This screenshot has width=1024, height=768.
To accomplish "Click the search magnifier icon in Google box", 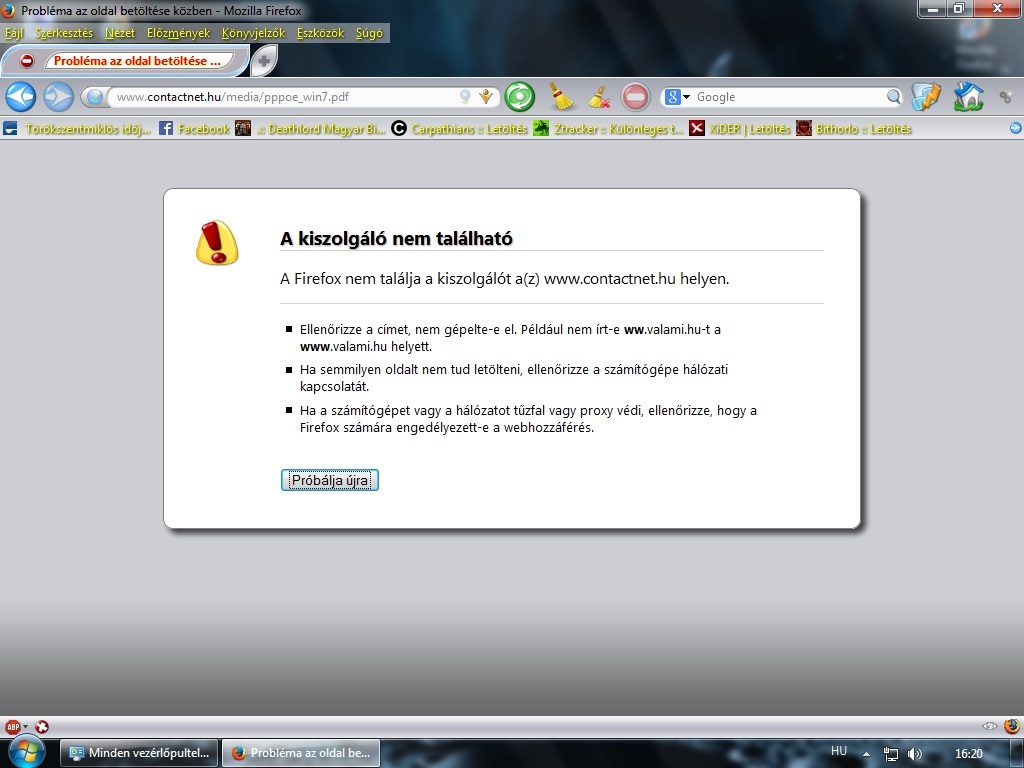I will click(893, 97).
